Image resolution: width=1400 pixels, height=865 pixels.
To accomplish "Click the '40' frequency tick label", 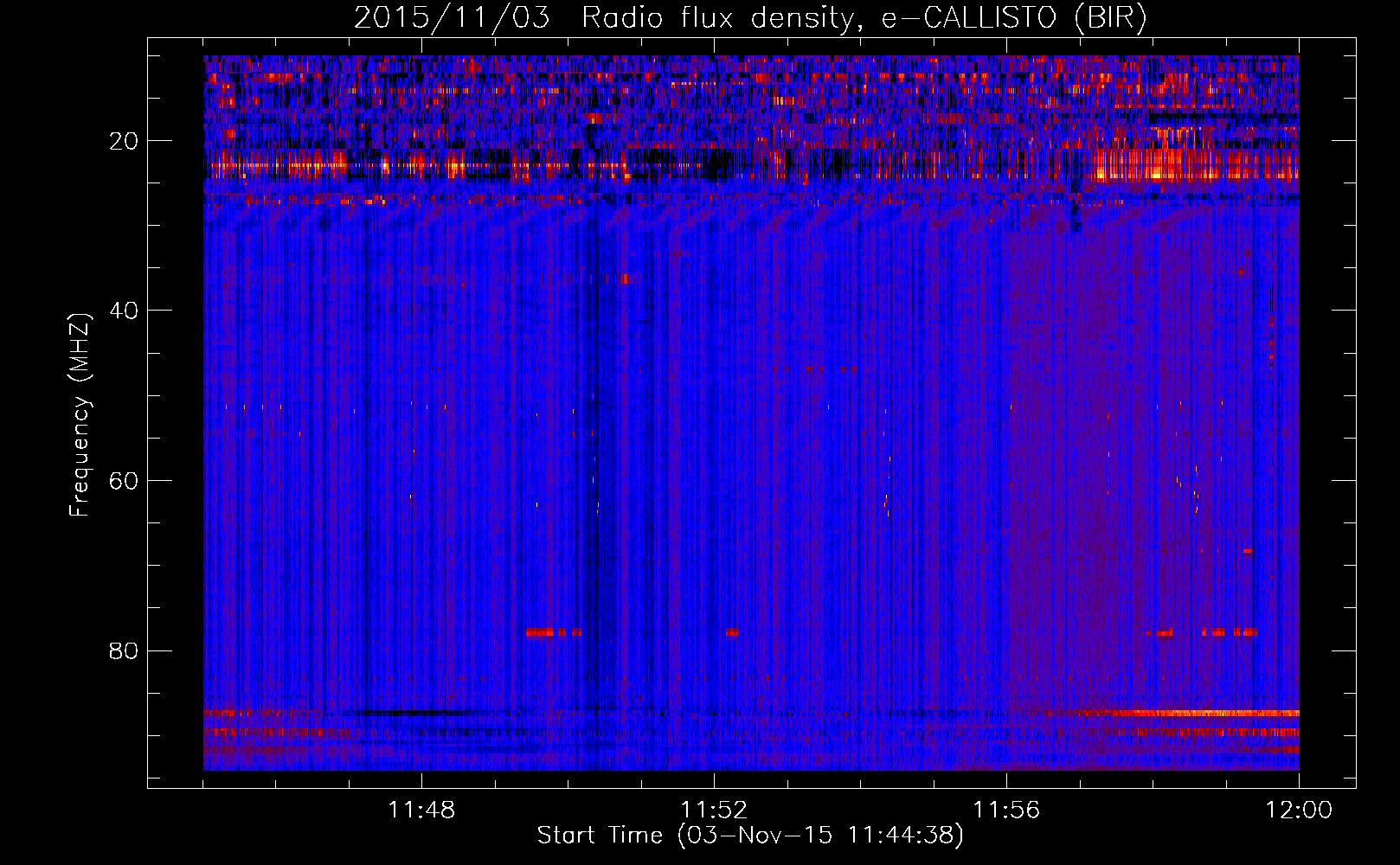I will coord(125,311).
